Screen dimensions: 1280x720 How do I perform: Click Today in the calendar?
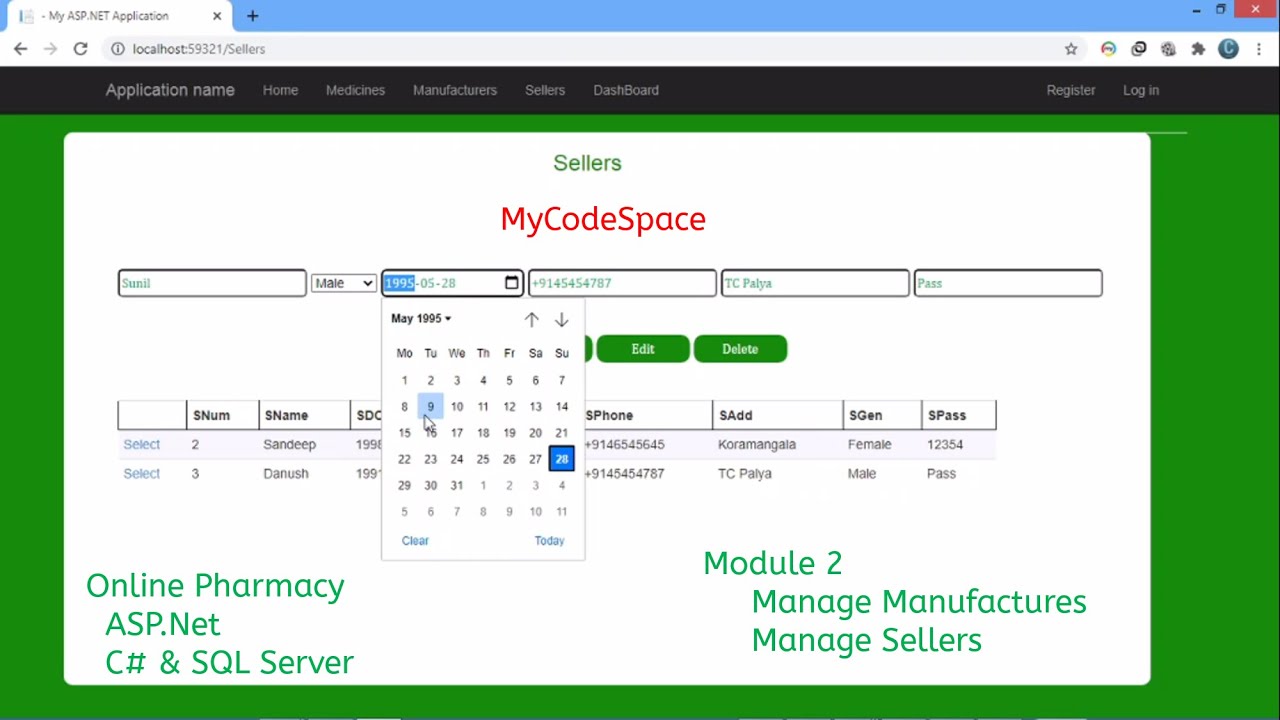(549, 541)
